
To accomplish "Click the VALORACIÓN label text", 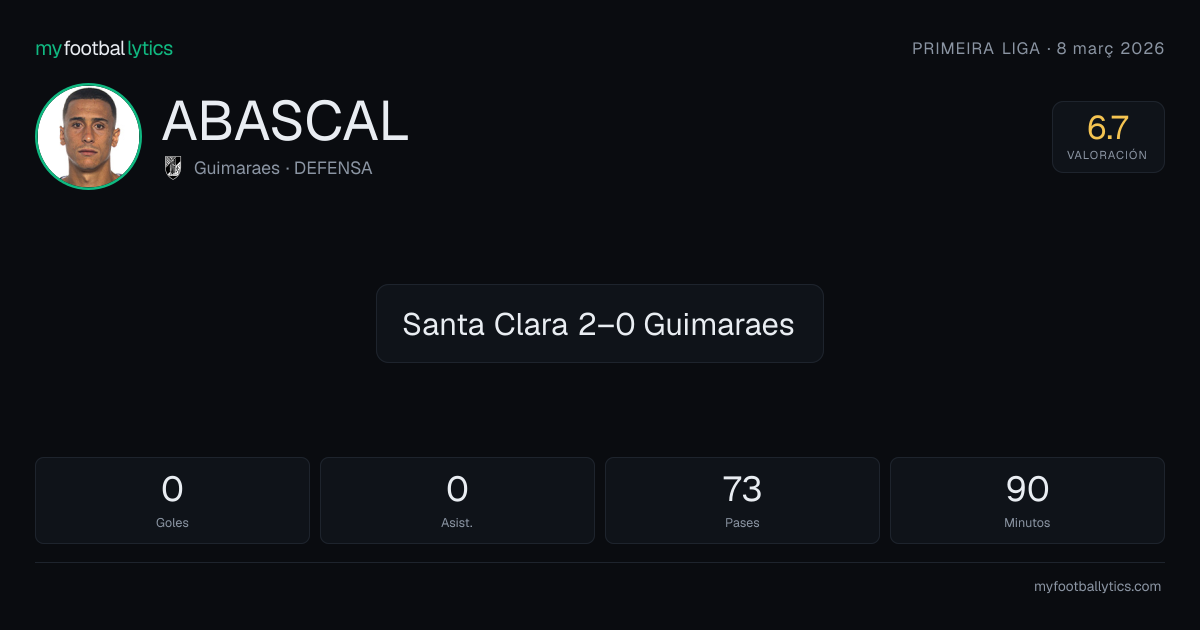I will [x=1107, y=155].
